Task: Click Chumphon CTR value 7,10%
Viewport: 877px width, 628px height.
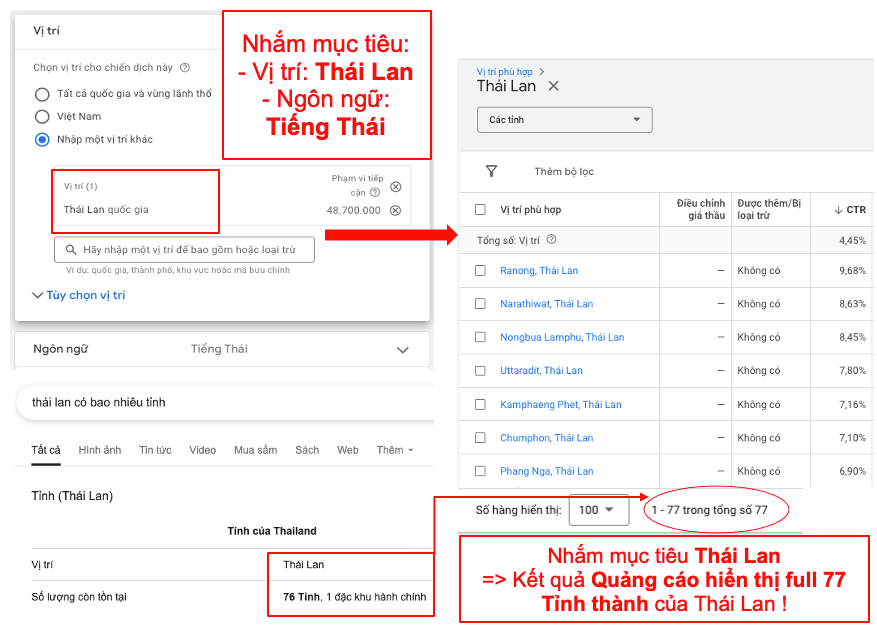Action: (x=852, y=438)
